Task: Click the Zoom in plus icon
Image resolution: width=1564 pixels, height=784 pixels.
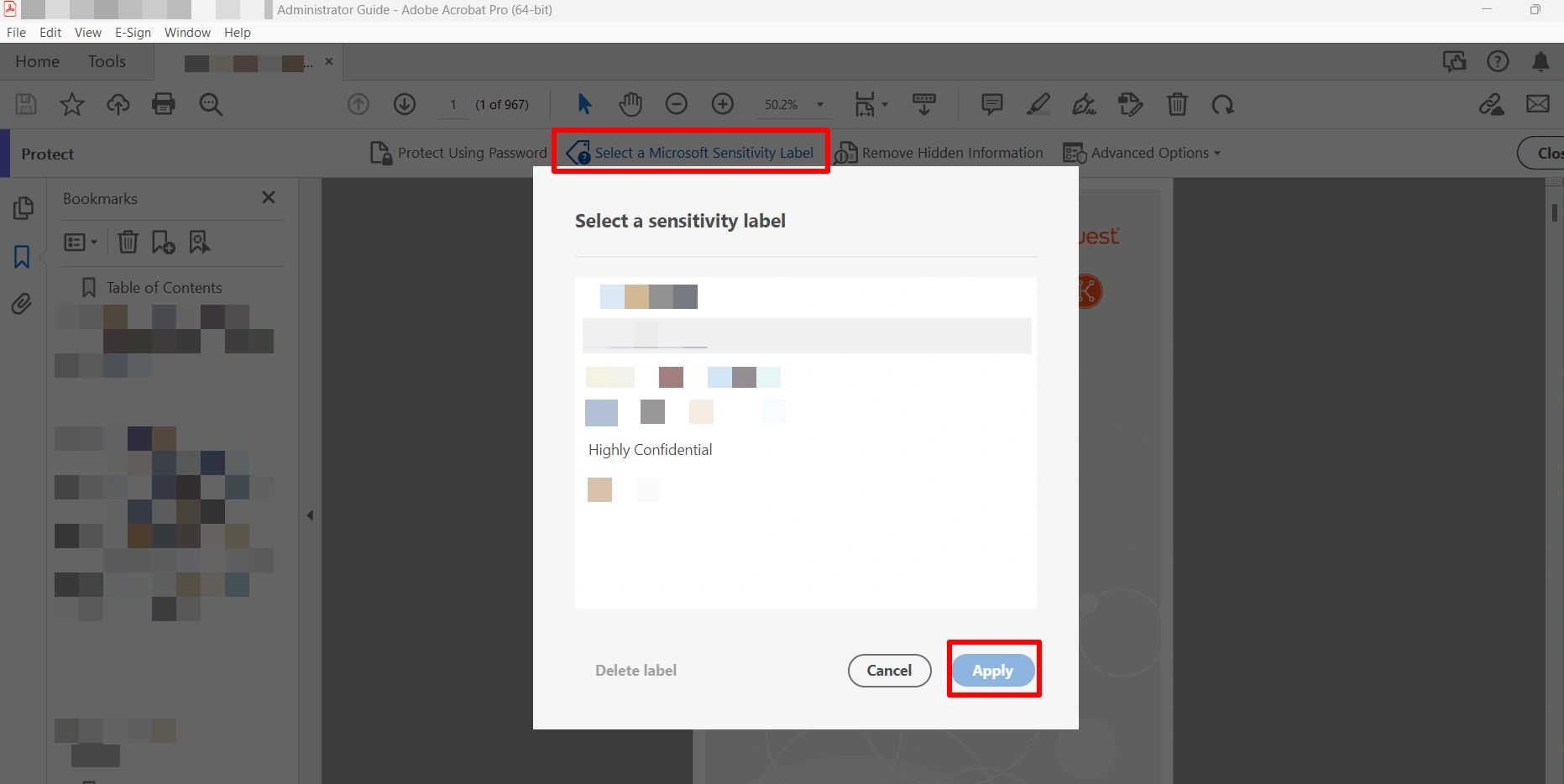Action: tap(722, 104)
